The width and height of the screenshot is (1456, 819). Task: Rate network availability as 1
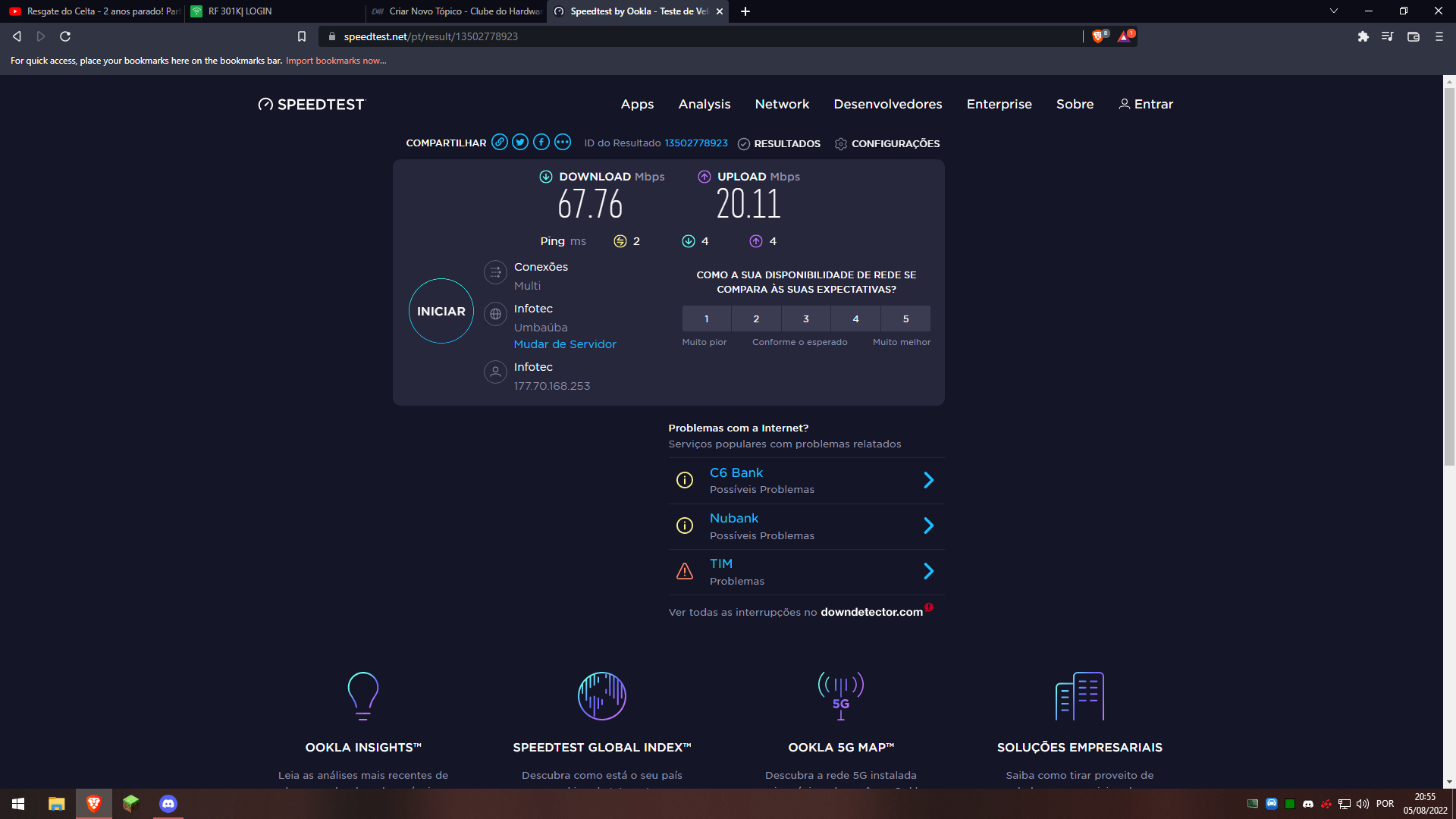(706, 318)
